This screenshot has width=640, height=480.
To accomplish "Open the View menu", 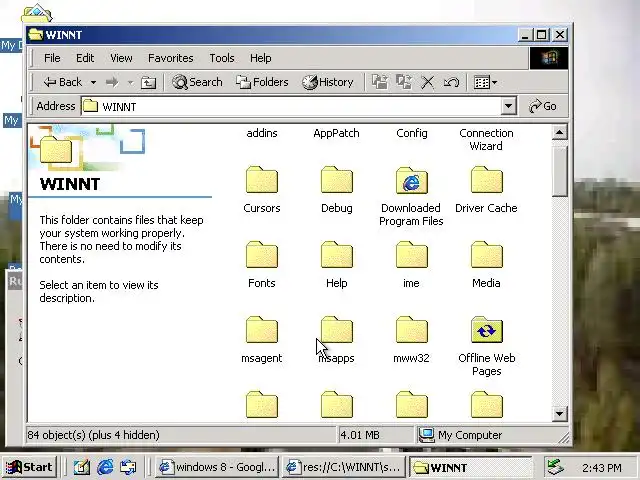I will tap(121, 58).
